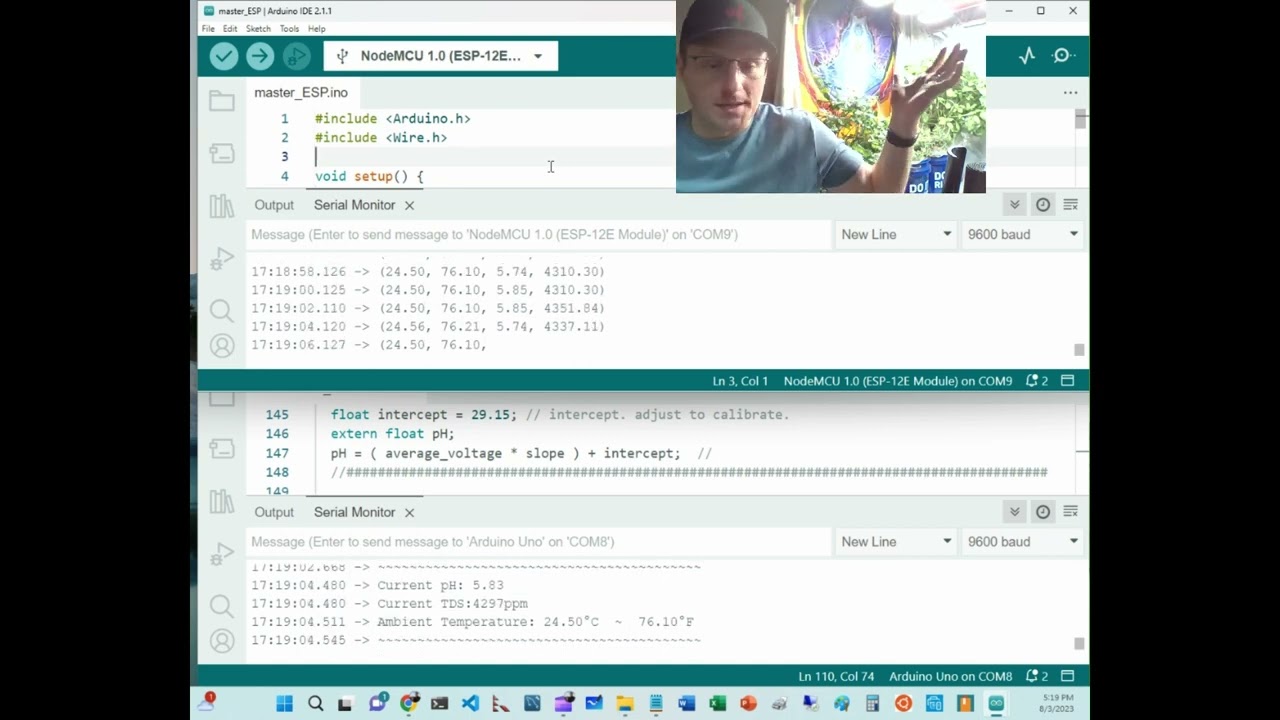Open the account icon in Arduino Uno window sidebar
Viewport: 1280px width, 720px height.
(x=222, y=640)
